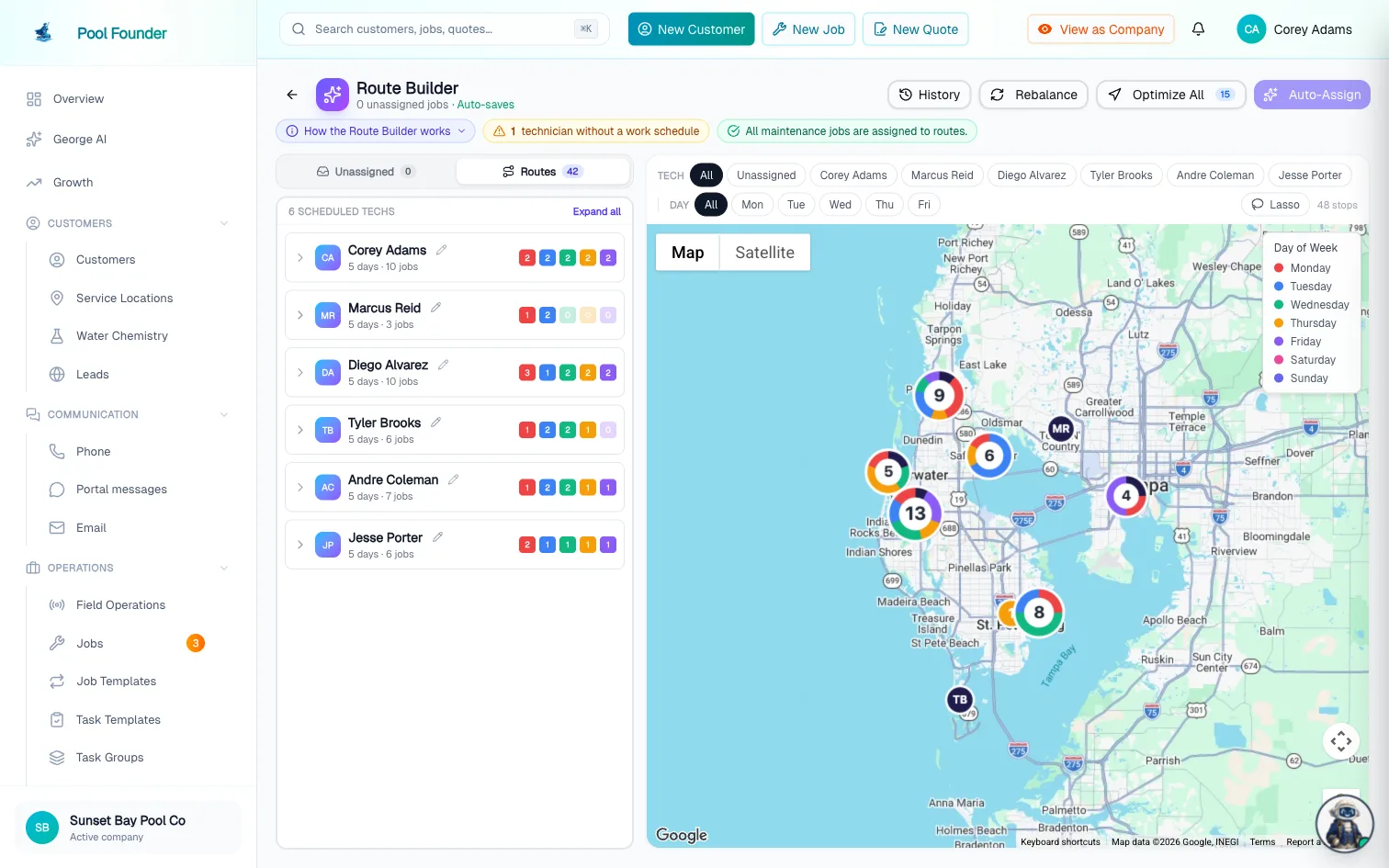Open notifications bell

point(1198,29)
